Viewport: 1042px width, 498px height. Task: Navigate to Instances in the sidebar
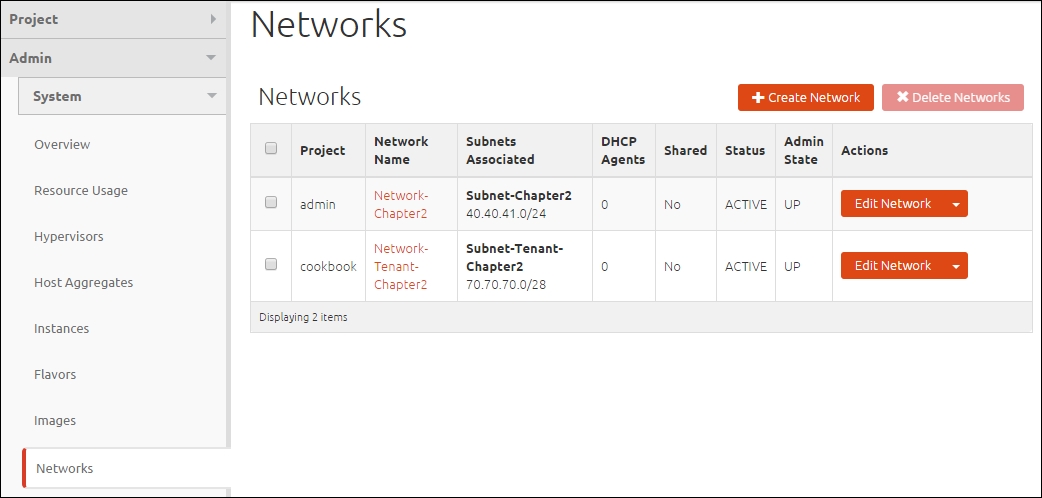point(61,328)
